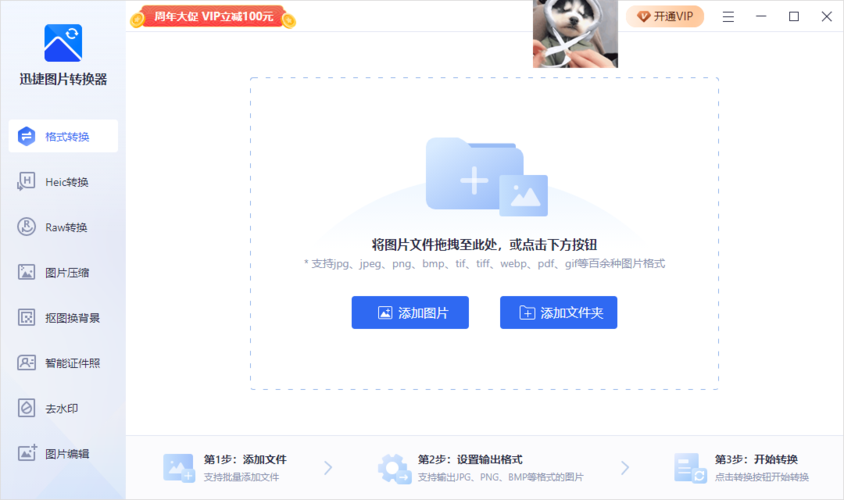Click the 第1步 添加文件 step icon
844x500 pixels.
178,468
